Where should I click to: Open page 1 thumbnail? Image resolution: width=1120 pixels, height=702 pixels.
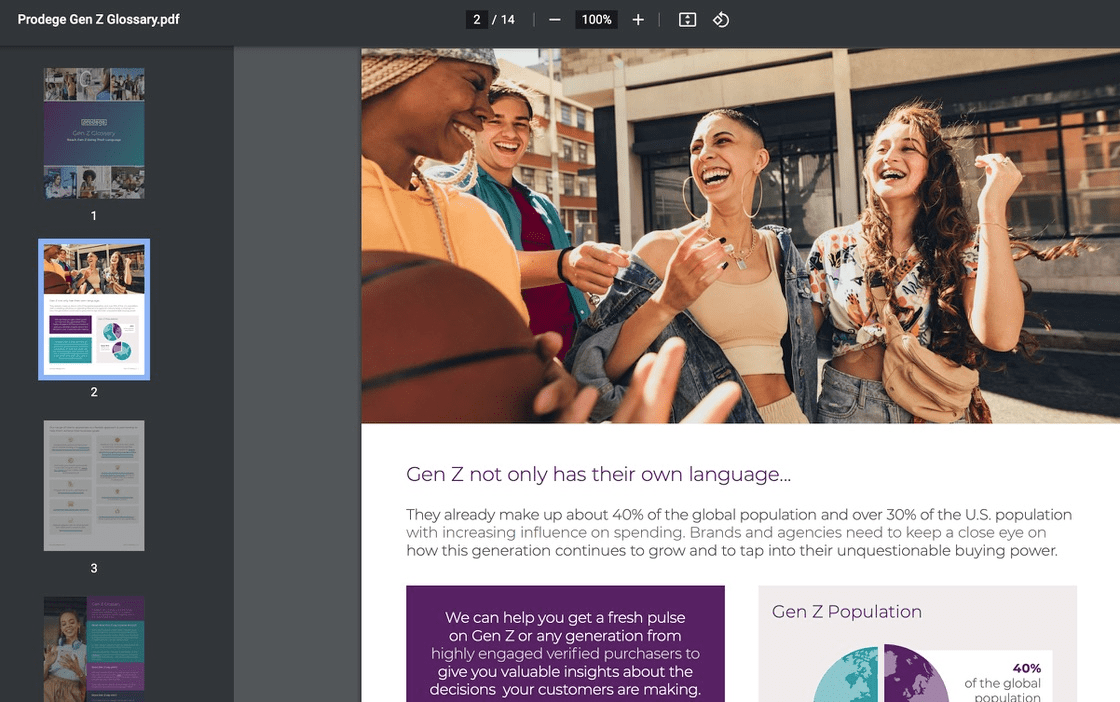point(94,134)
